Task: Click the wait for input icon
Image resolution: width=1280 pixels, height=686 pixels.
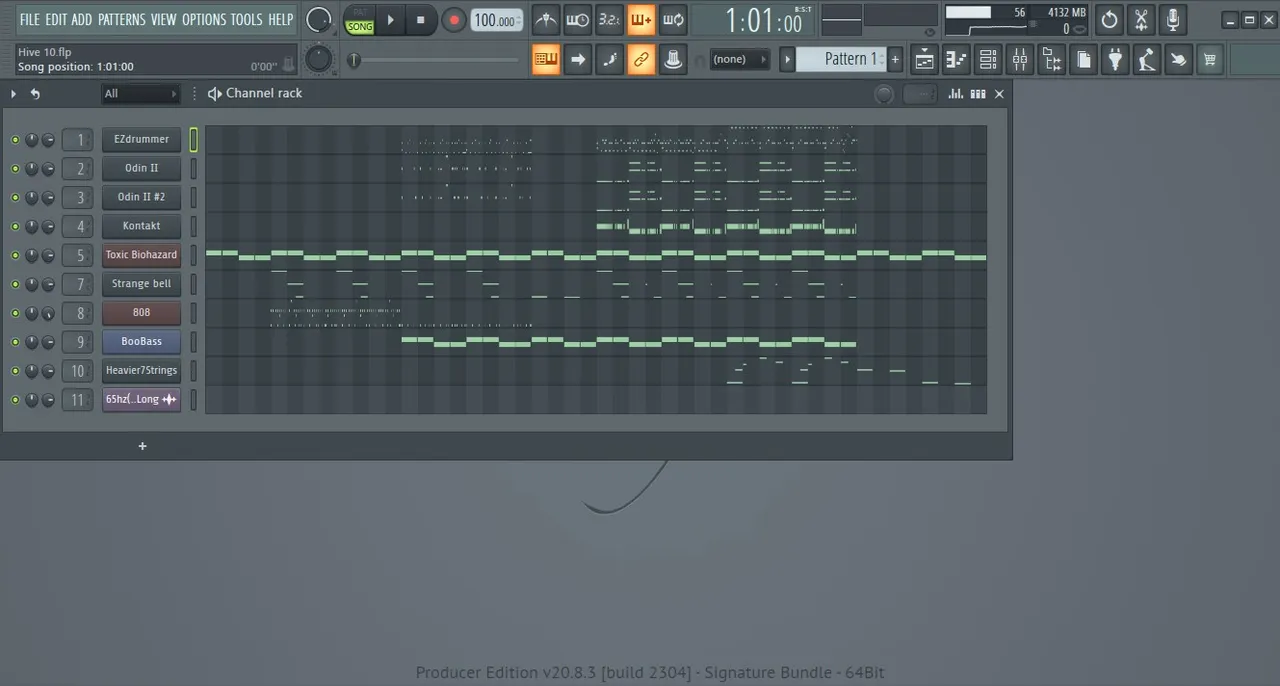Action: pos(577,19)
